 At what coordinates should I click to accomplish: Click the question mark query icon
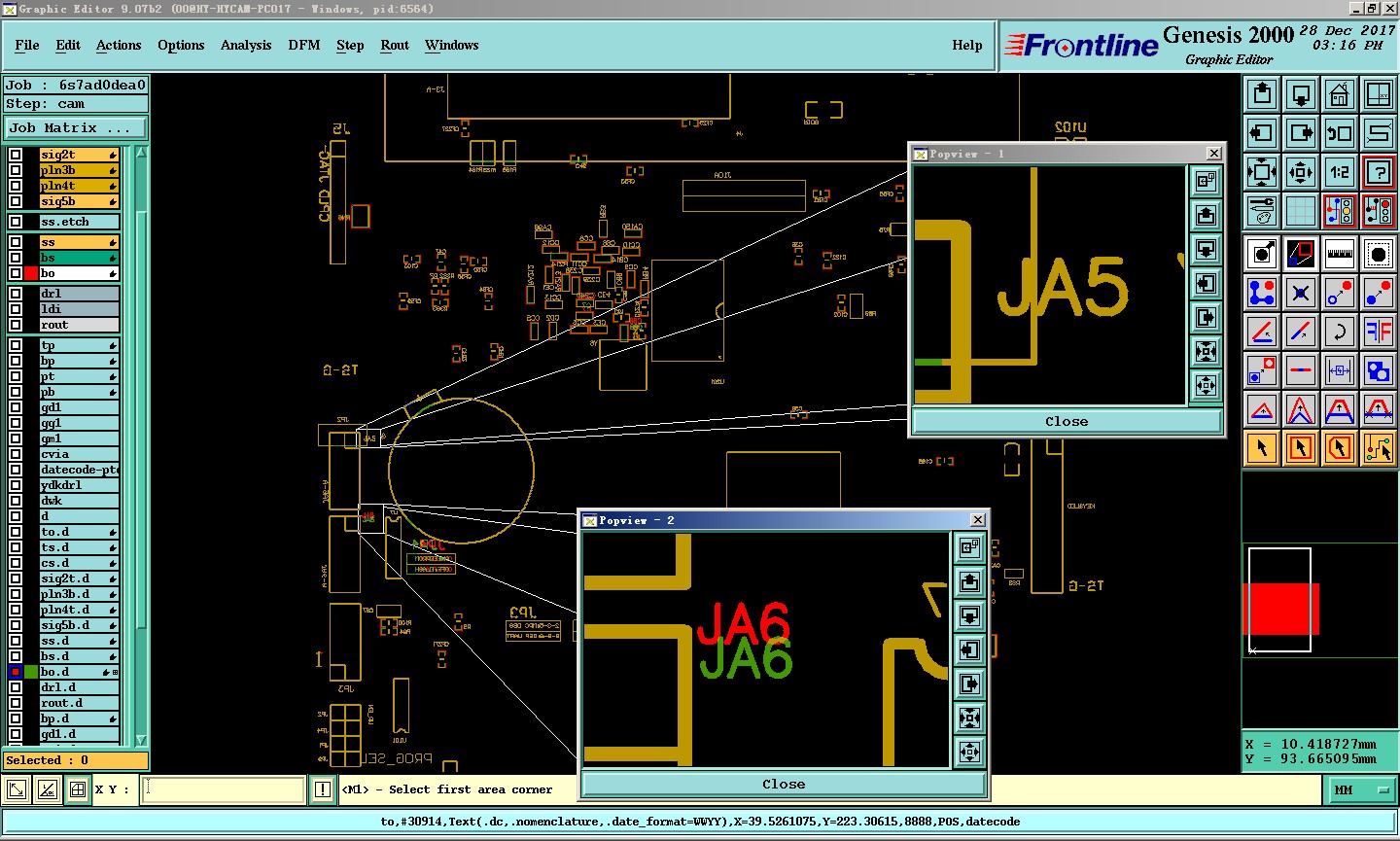tap(1379, 172)
